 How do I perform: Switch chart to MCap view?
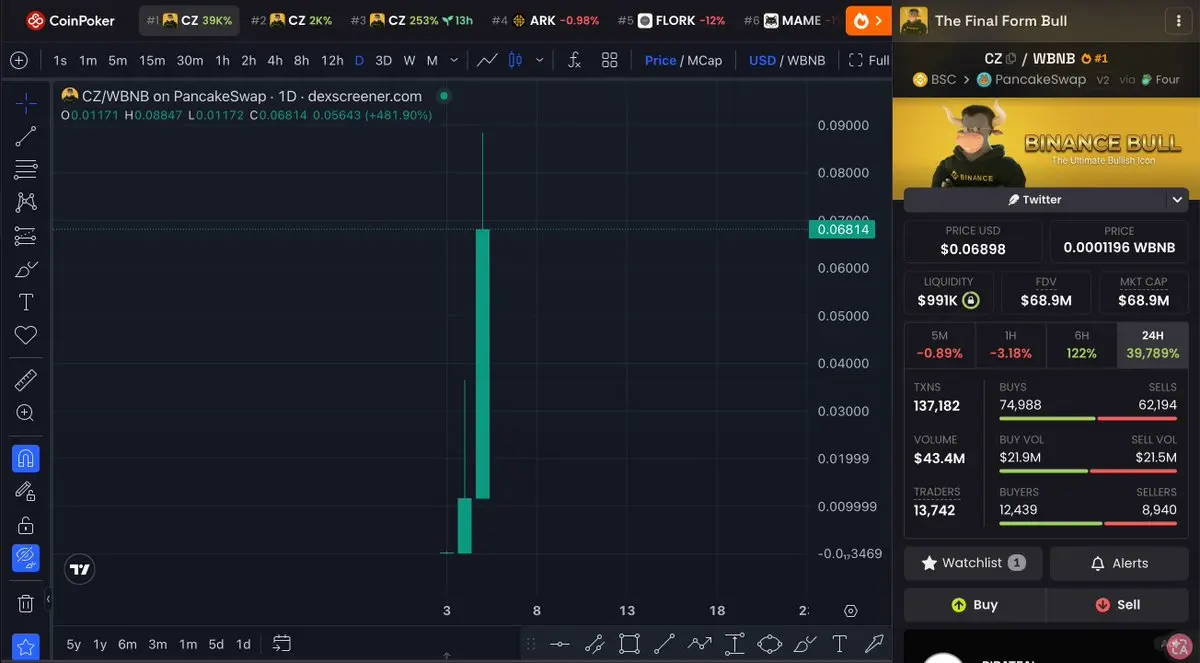coord(704,60)
